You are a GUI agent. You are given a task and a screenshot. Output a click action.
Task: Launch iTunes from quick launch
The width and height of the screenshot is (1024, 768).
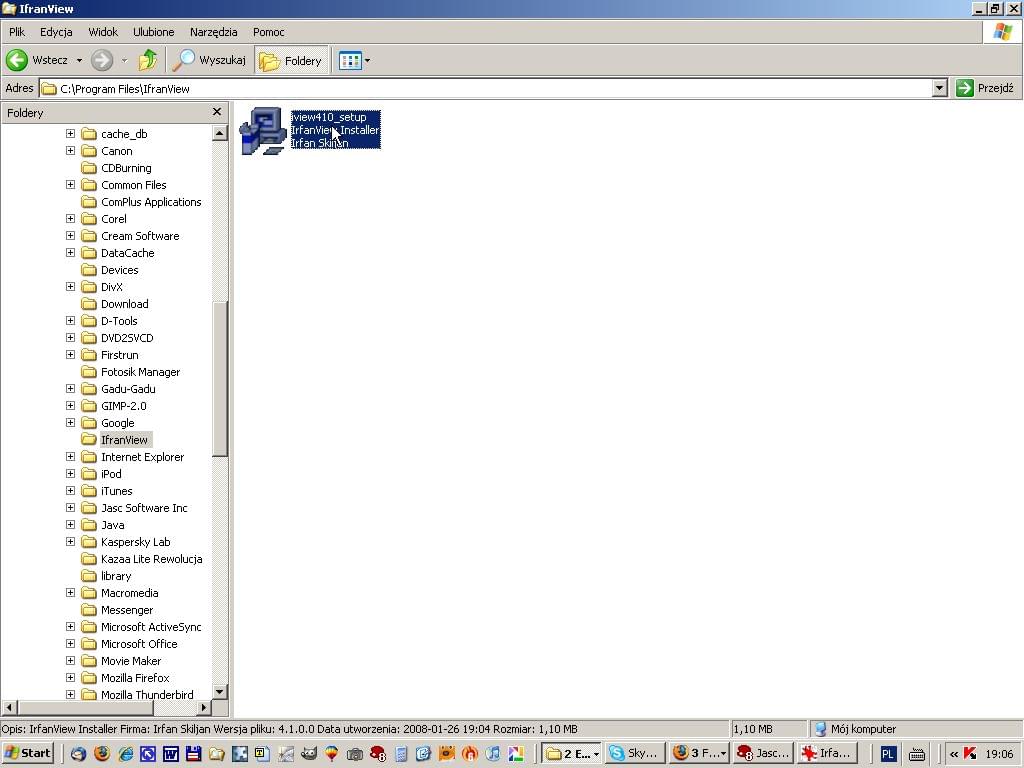492,754
